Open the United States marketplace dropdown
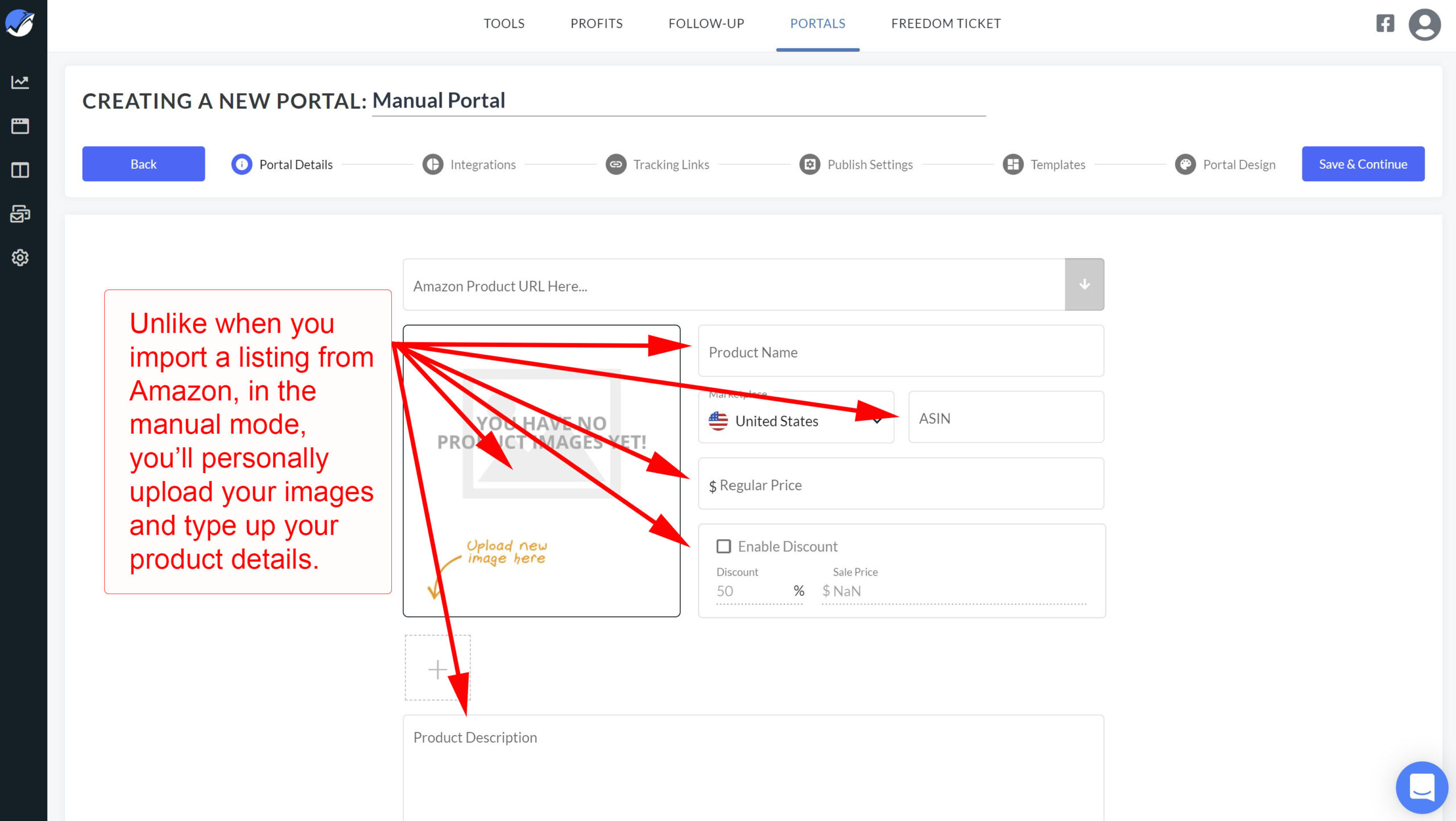This screenshot has height=821, width=1456. 796,420
